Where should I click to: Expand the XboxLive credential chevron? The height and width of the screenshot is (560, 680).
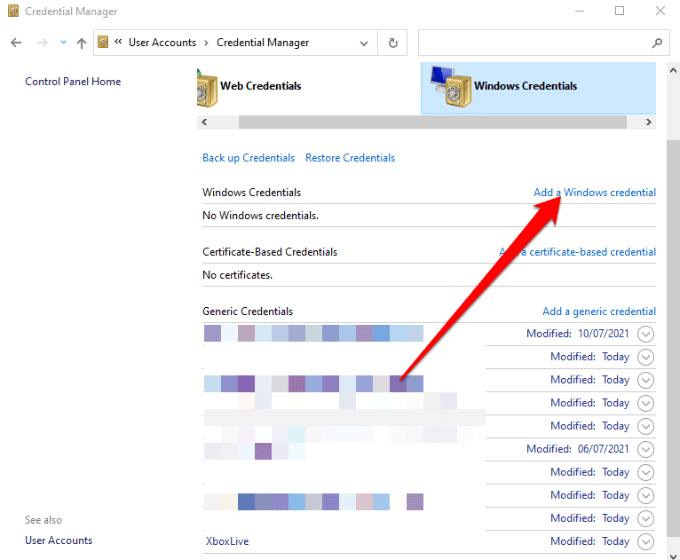pyautogui.click(x=645, y=542)
